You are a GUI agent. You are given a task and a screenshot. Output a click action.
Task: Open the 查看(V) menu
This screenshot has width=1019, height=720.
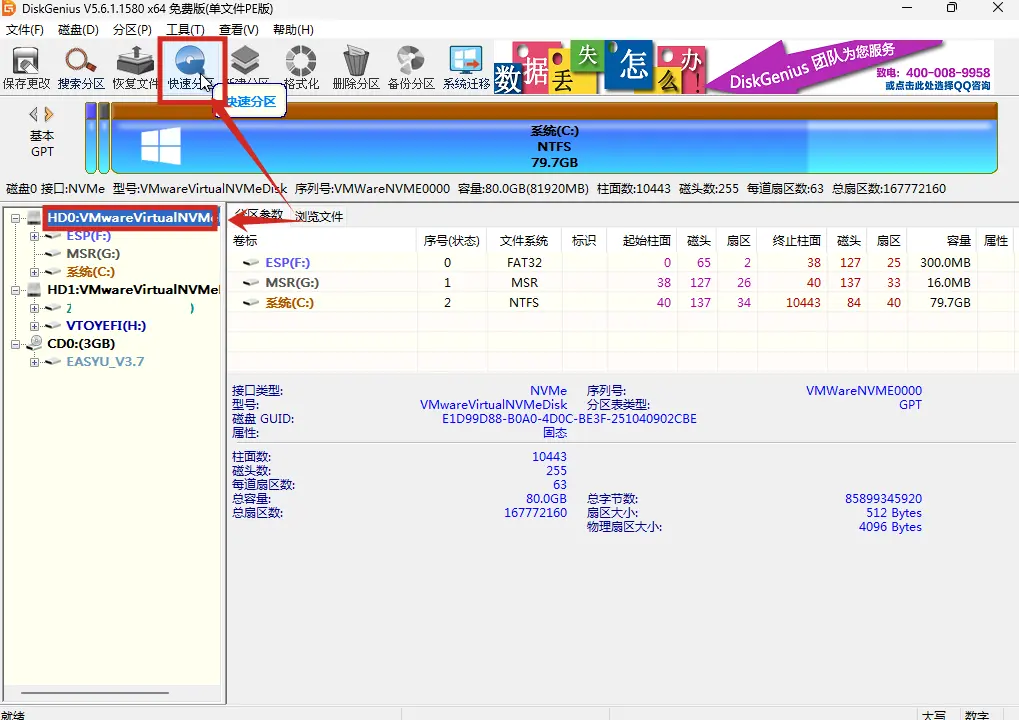coord(239,30)
